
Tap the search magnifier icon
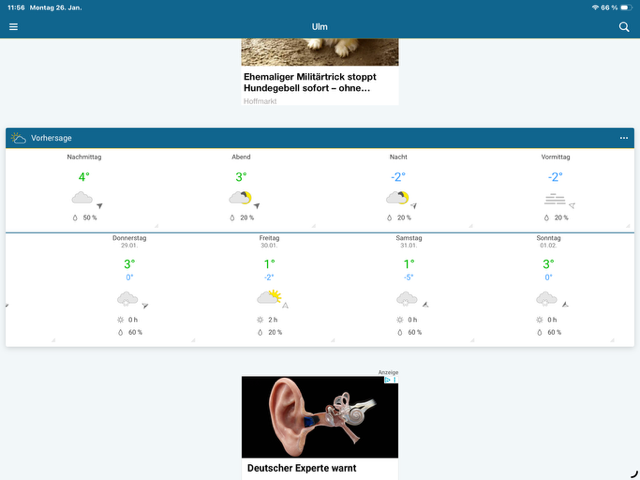click(x=624, y=27)
